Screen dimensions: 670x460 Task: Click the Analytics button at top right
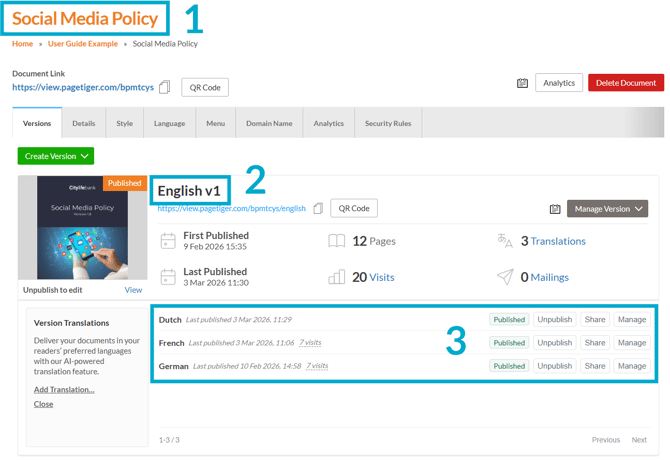click(x=559, y=83)
